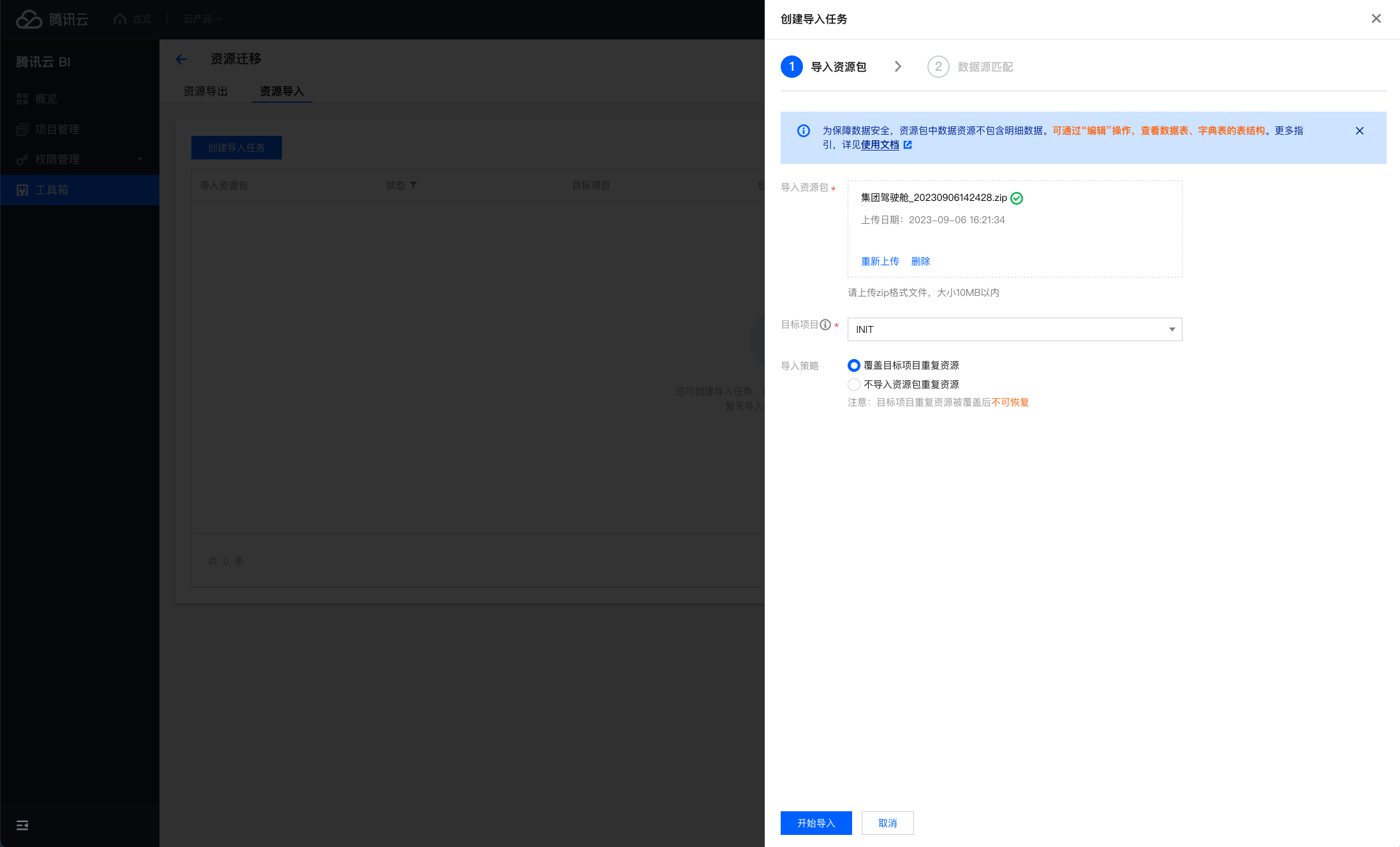Open the 目标项目 INIT dropdown
Viewport: 1400px width, 847px height.
coord(1014,330)
